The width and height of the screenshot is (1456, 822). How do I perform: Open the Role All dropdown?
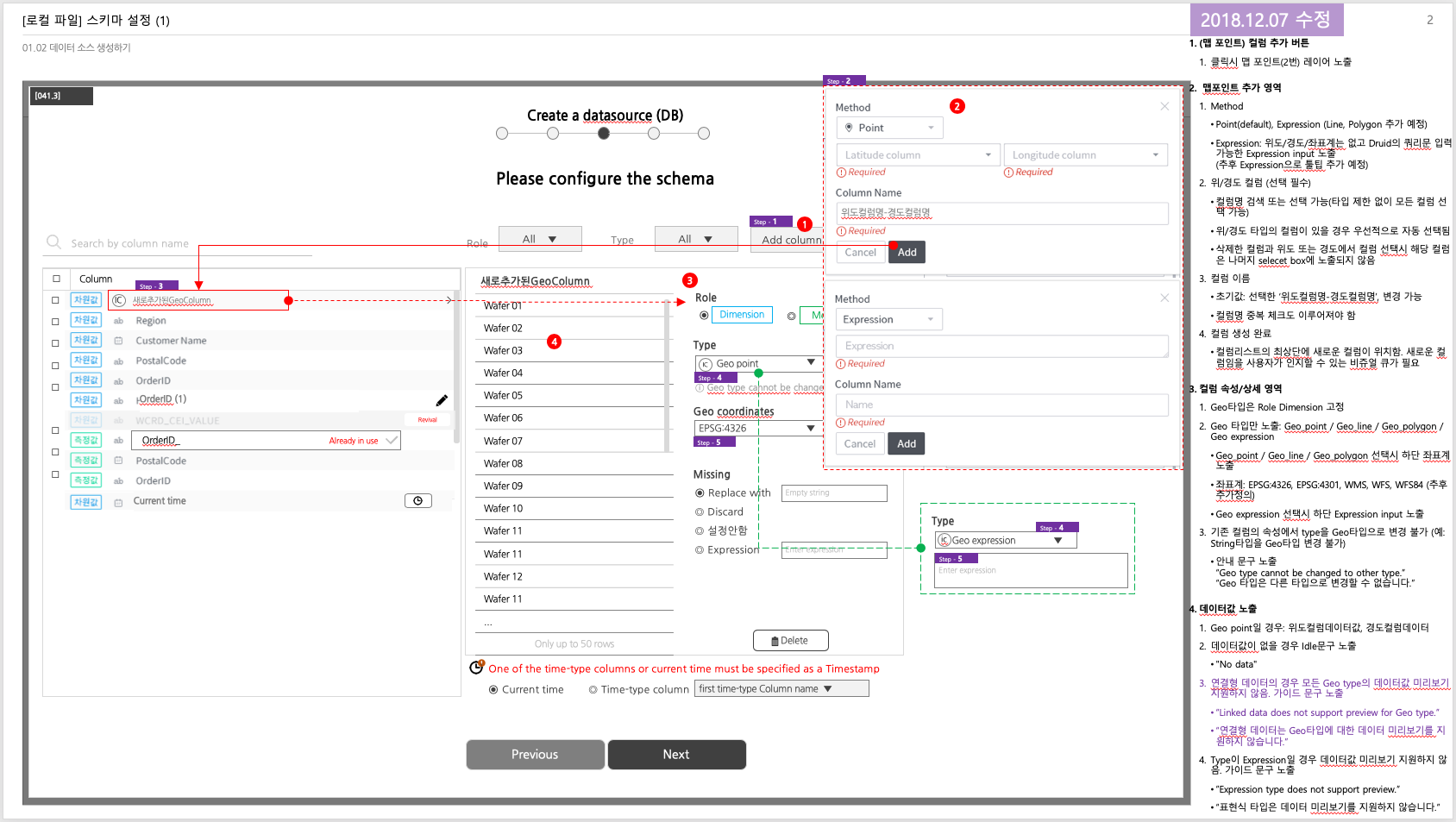coord(541,239)
